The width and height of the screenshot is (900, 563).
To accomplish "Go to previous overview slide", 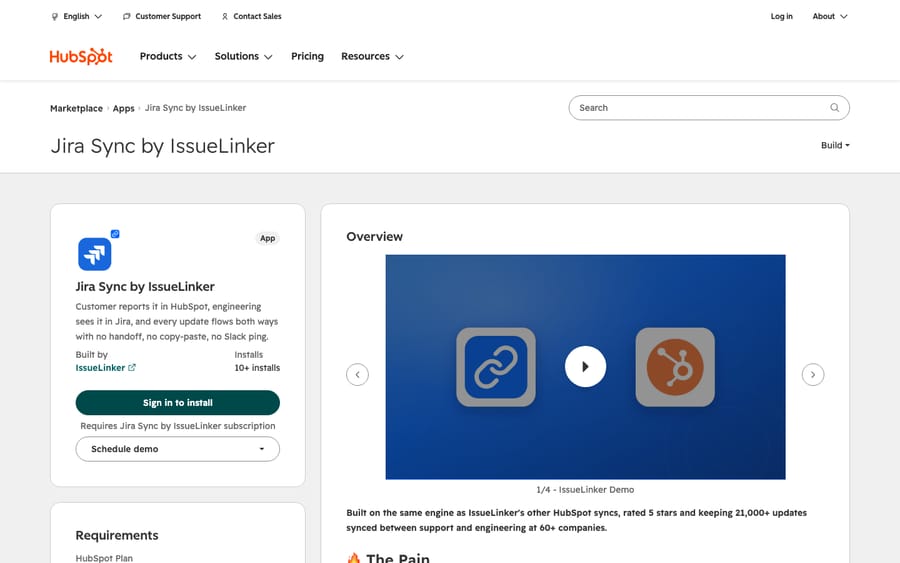I will tap(357, 375).
